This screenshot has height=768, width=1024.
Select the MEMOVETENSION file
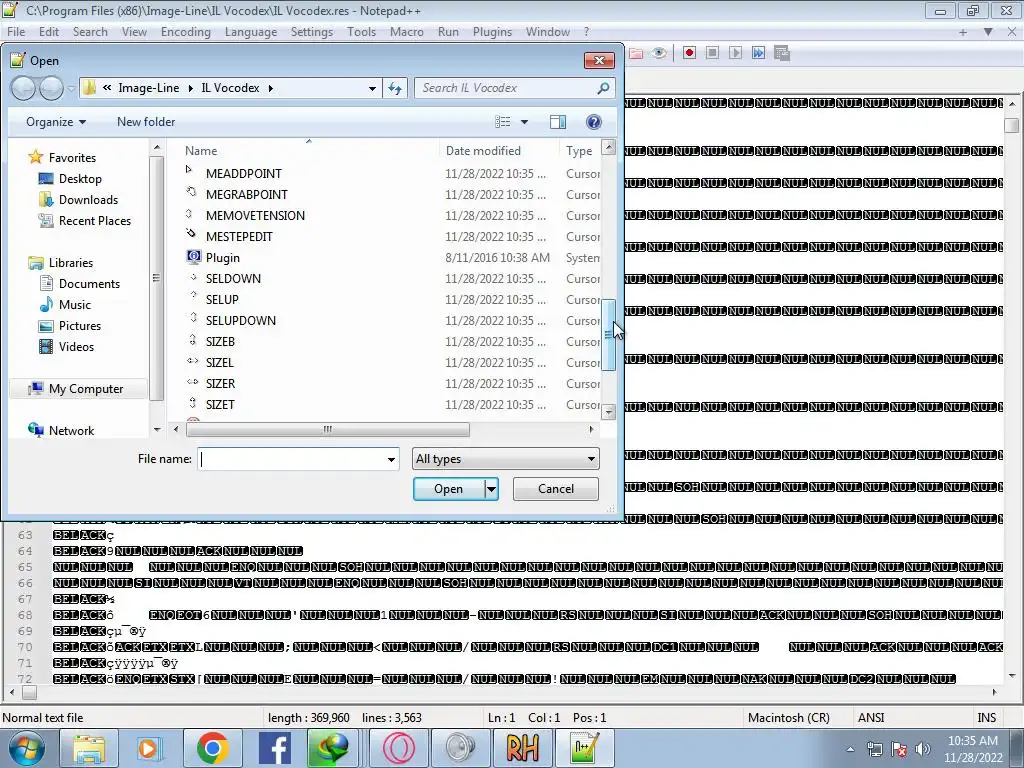click(255, 216)
